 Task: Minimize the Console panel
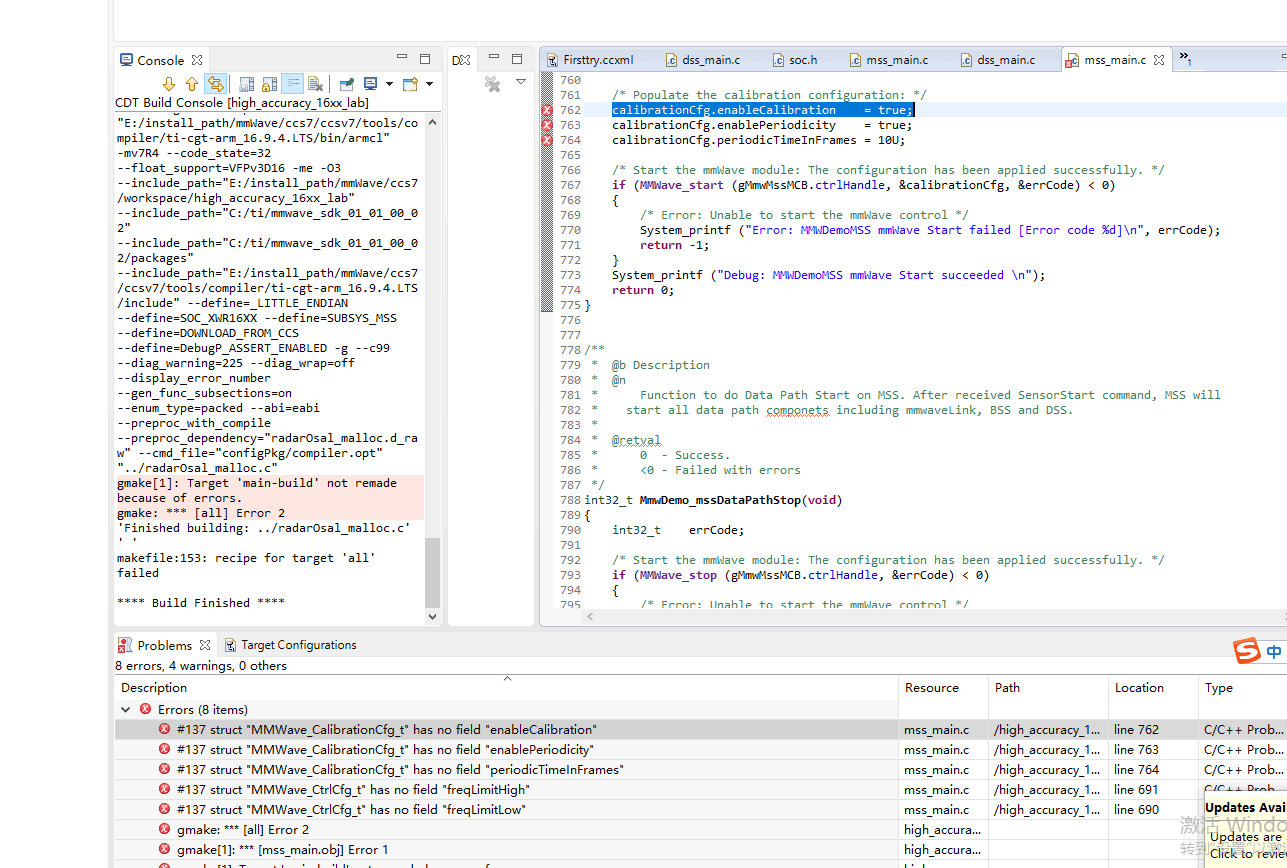[402, 58]
